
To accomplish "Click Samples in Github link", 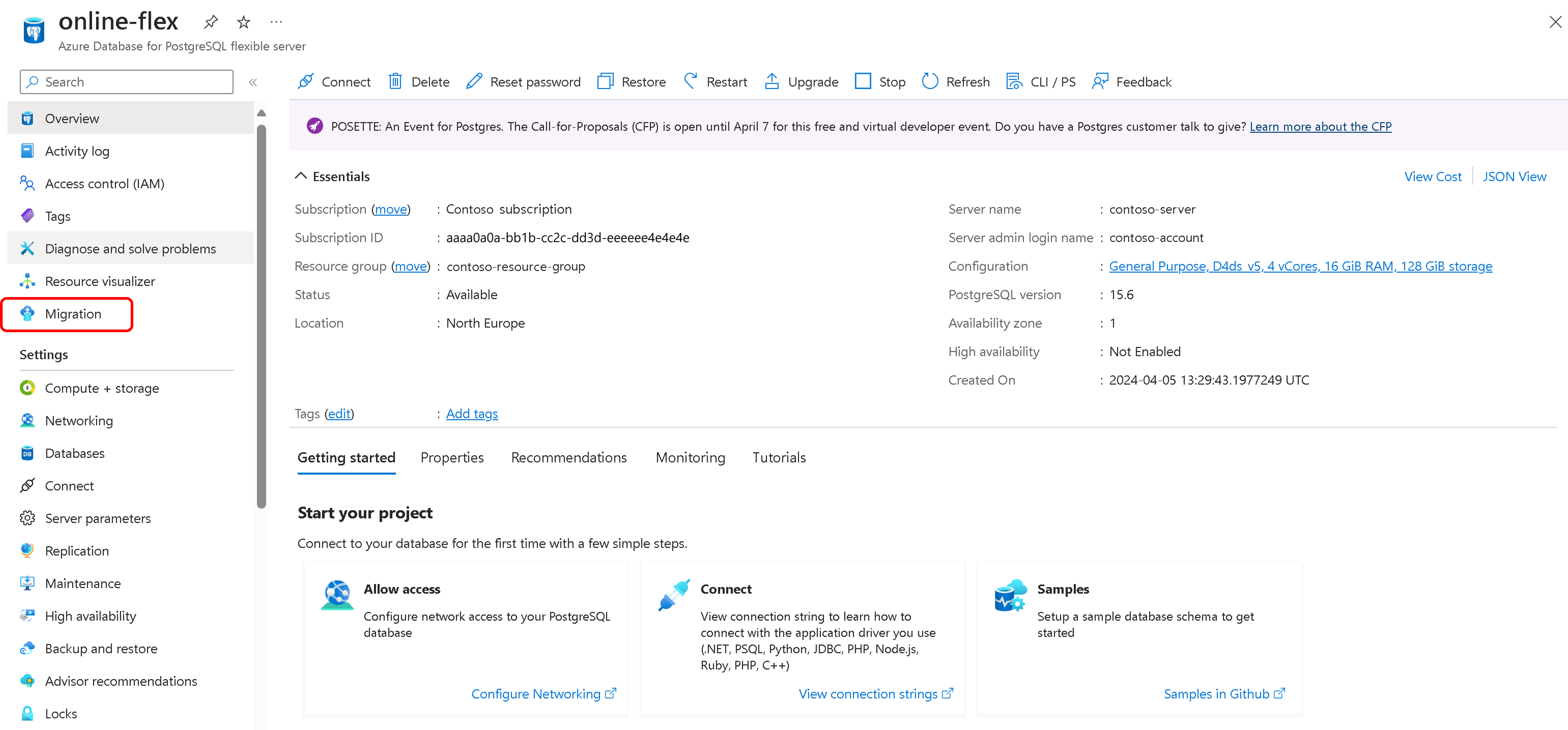I will (x=1225, y=693).
